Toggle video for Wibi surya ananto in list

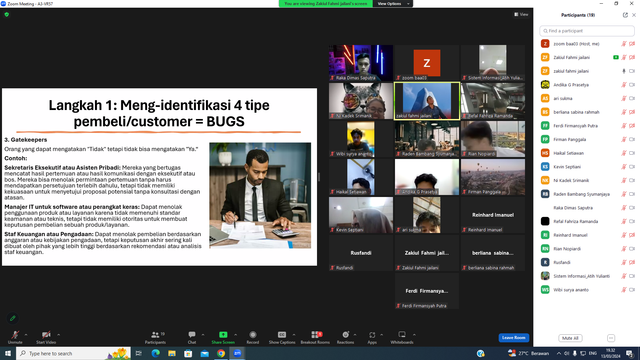pos(632,290)
